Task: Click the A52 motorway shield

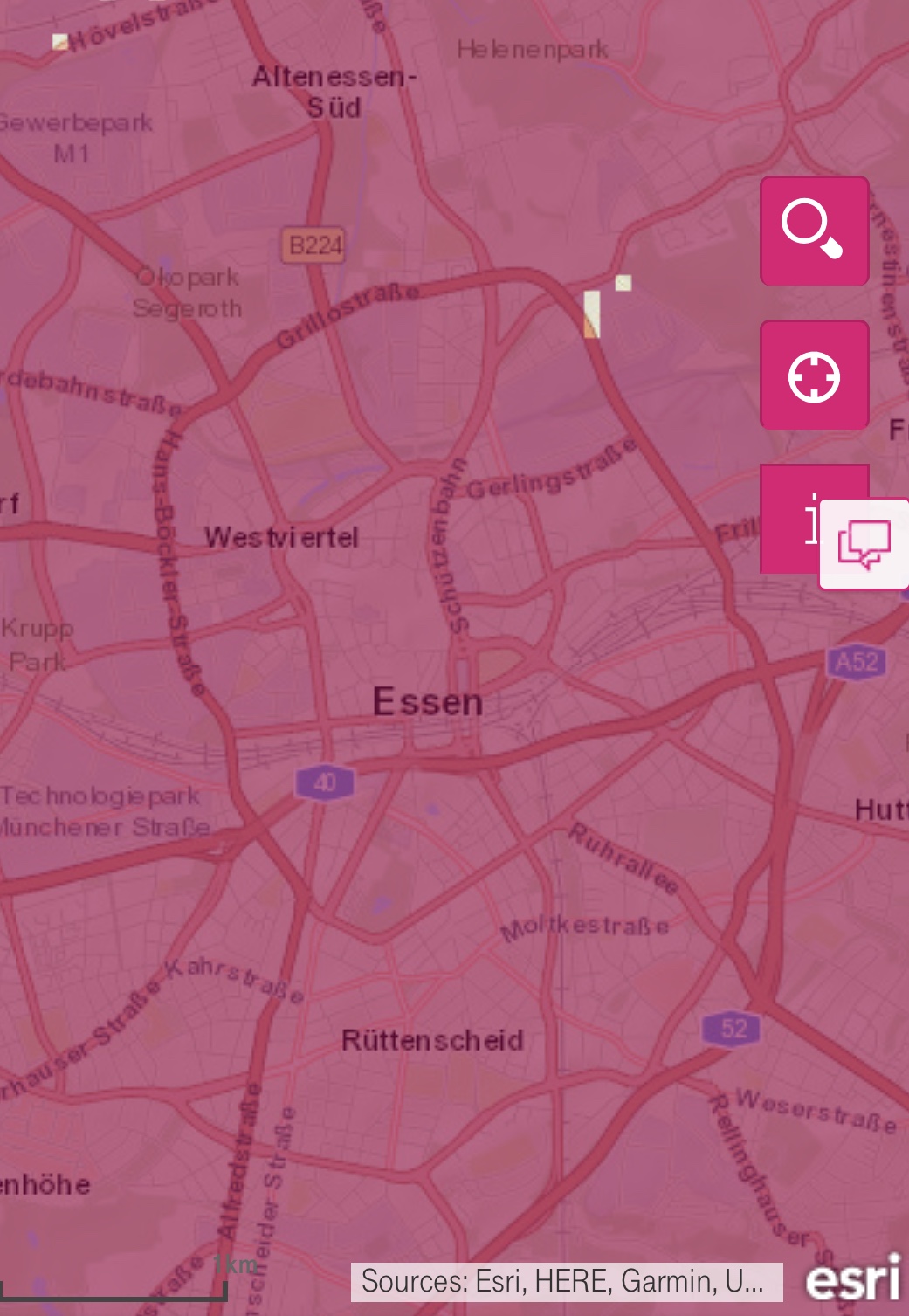Action: pyautogui.click(x=856, y=661)
